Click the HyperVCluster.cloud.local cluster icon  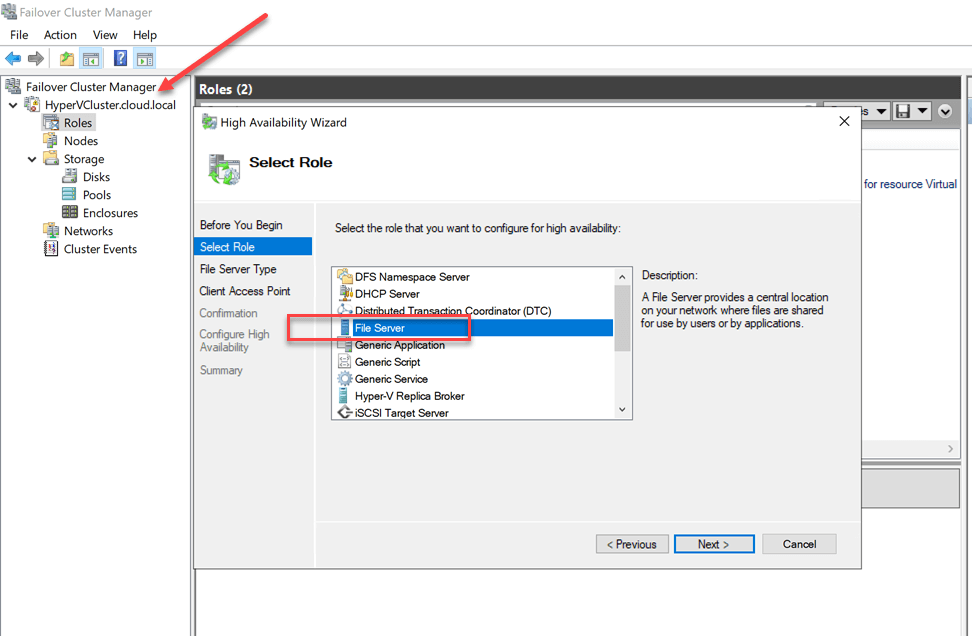(x=32, y=105)
